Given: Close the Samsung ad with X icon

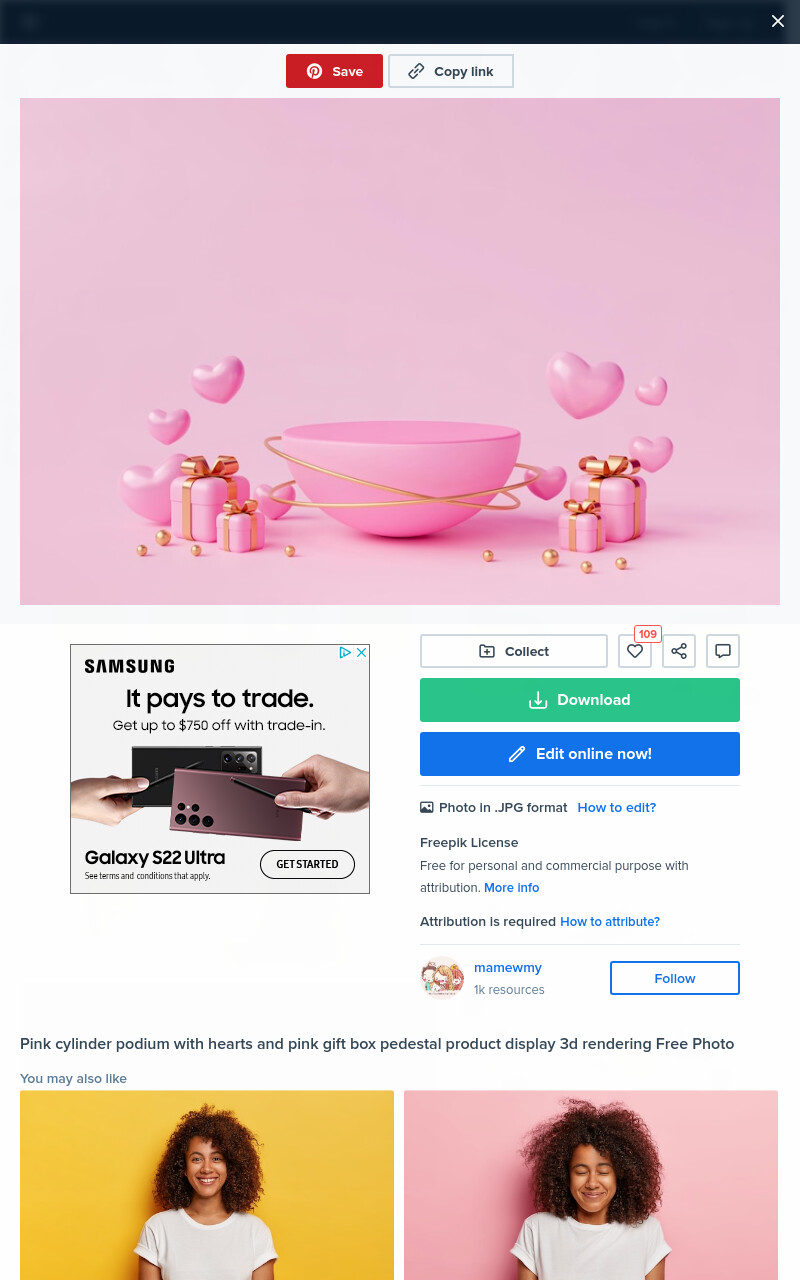Looking at the screenshot, I should pos(362,652).
